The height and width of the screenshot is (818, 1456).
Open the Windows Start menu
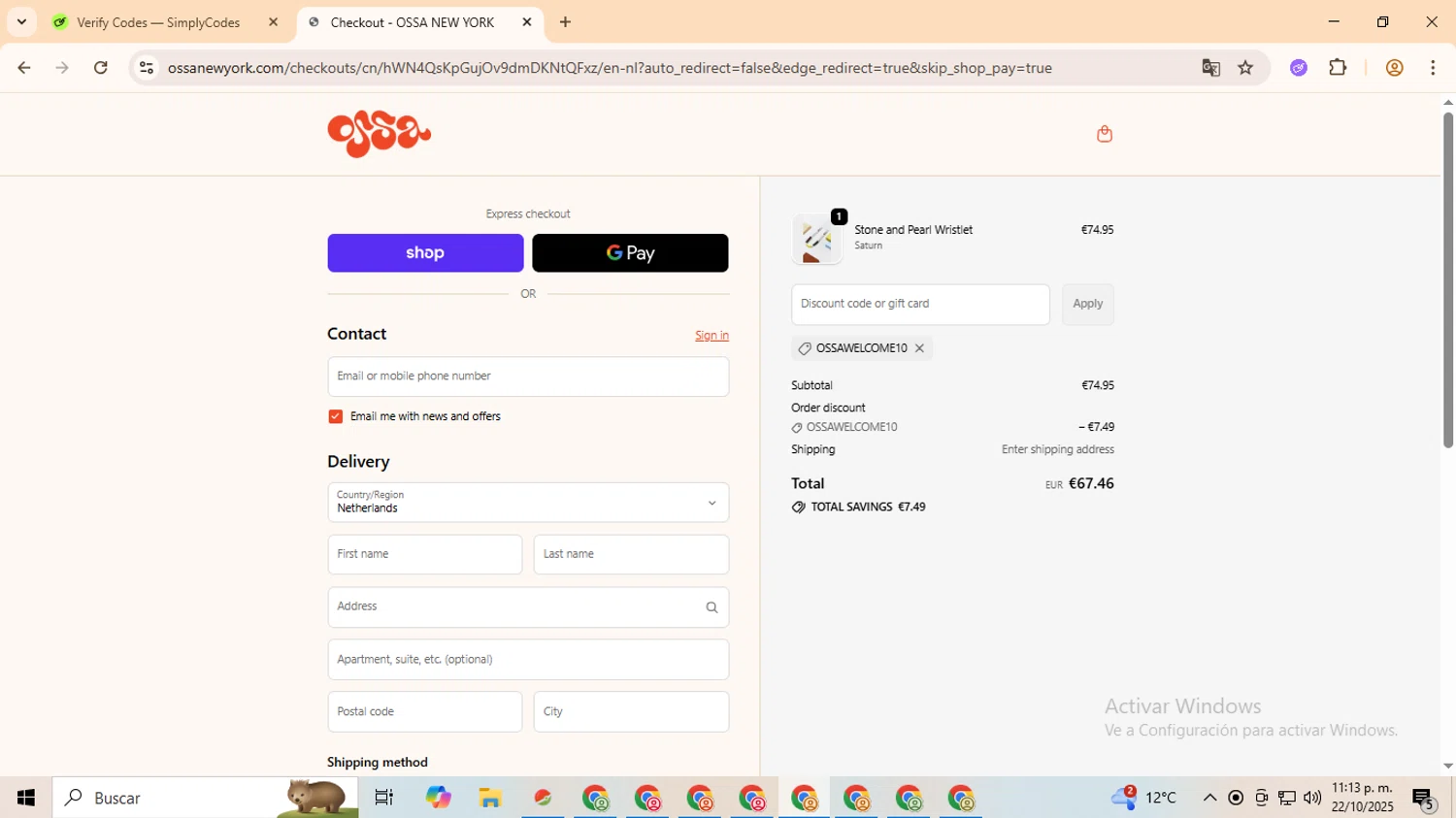pos(26,798)
